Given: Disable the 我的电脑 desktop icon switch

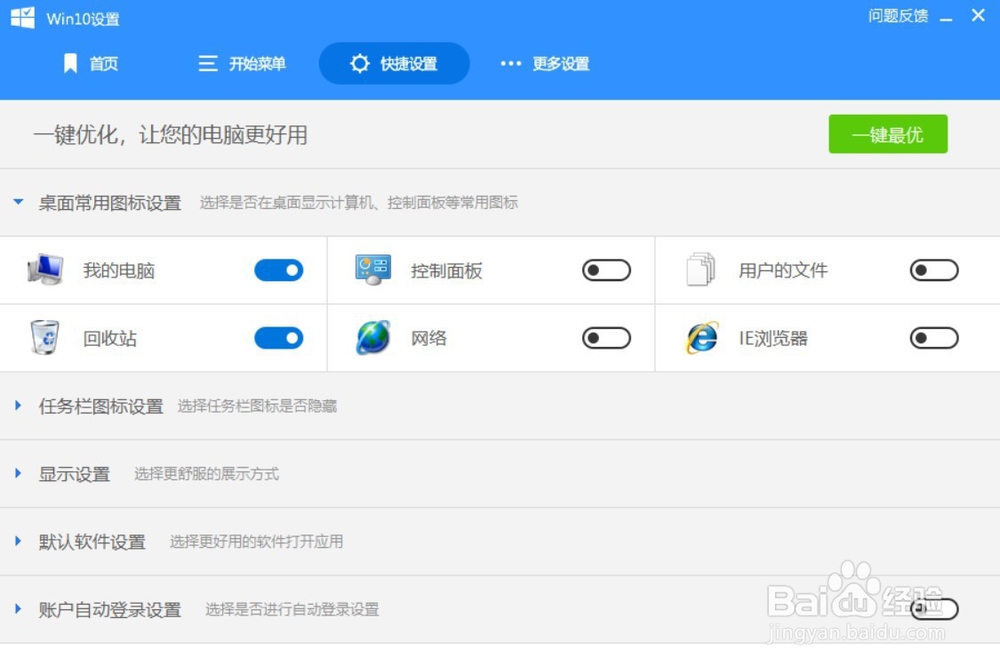Looking at the screenshot, I should tap(279, 270).
